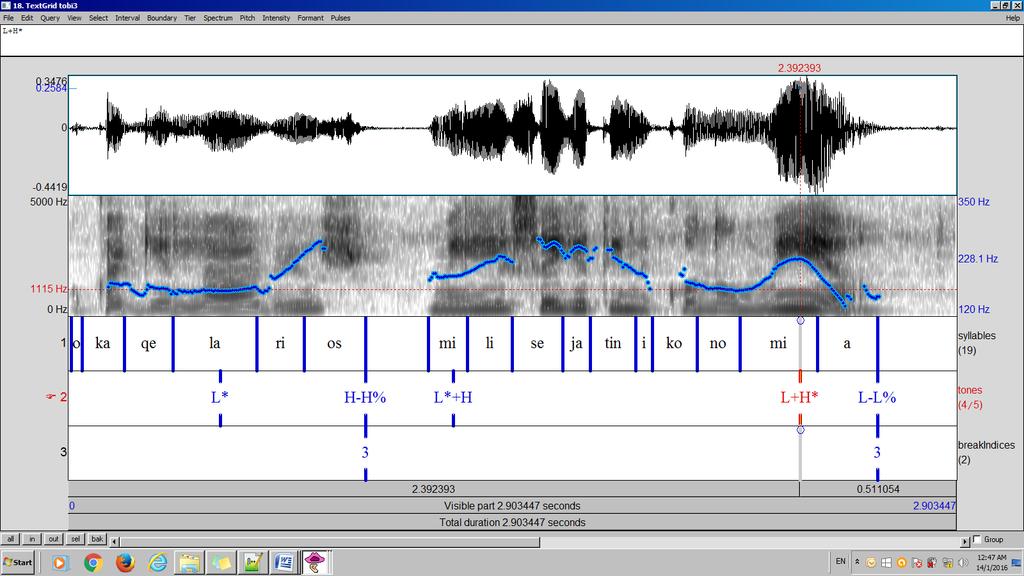Click the 'in' zoom button
The image size is (1024, 576).
[32, 539]
